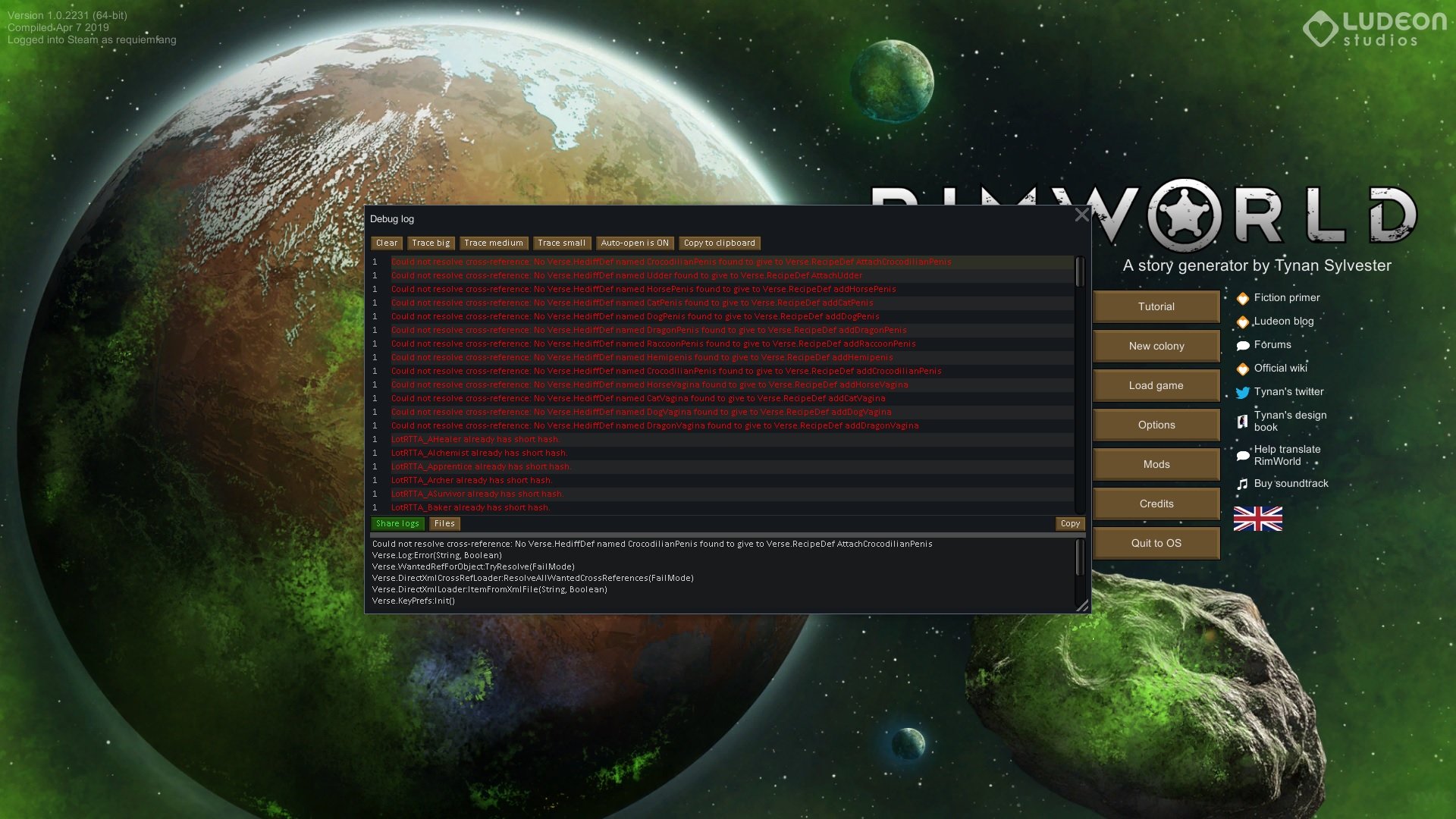Select the Options menu item

[1156, 424]
